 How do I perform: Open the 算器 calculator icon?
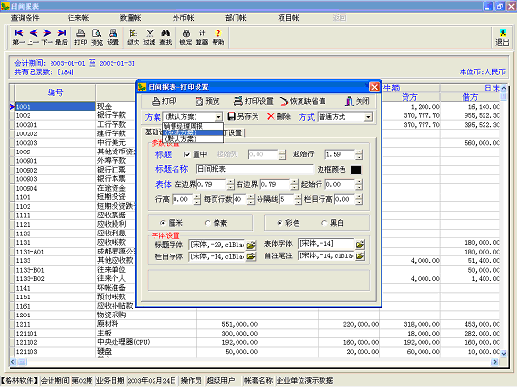tap(202, 37)
